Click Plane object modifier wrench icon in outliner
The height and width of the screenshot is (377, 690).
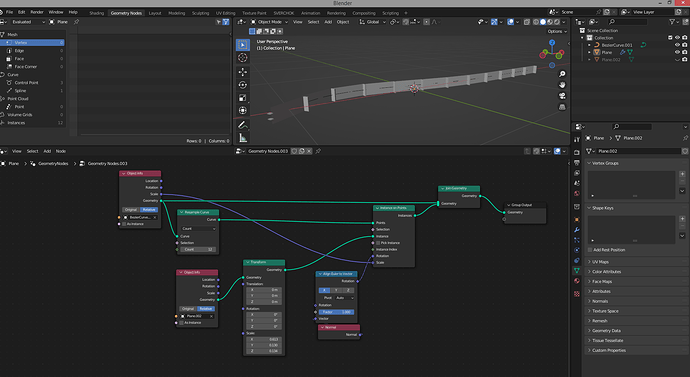(622, 52)
